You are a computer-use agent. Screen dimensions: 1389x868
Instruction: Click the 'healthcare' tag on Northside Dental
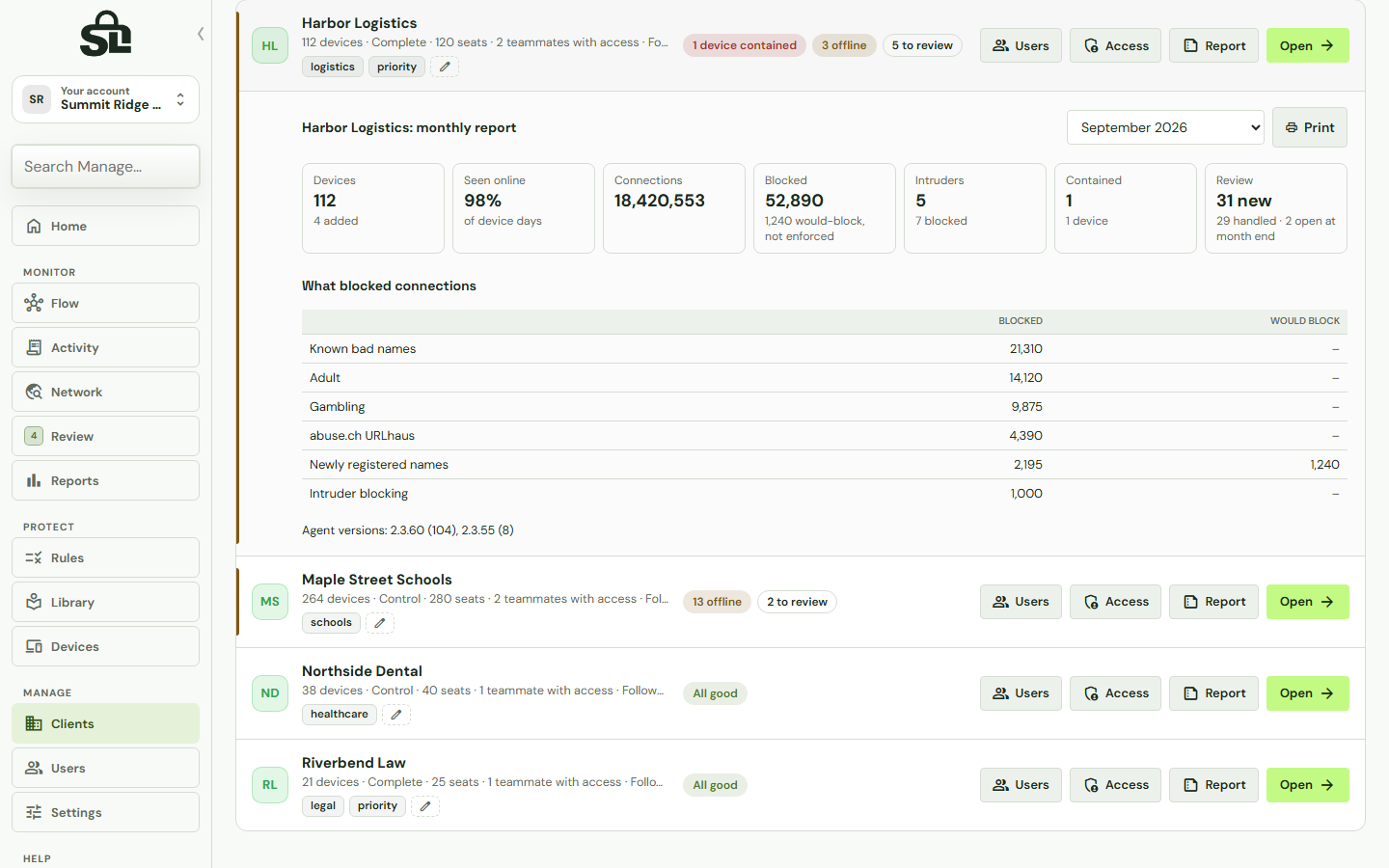coord(340,715)
